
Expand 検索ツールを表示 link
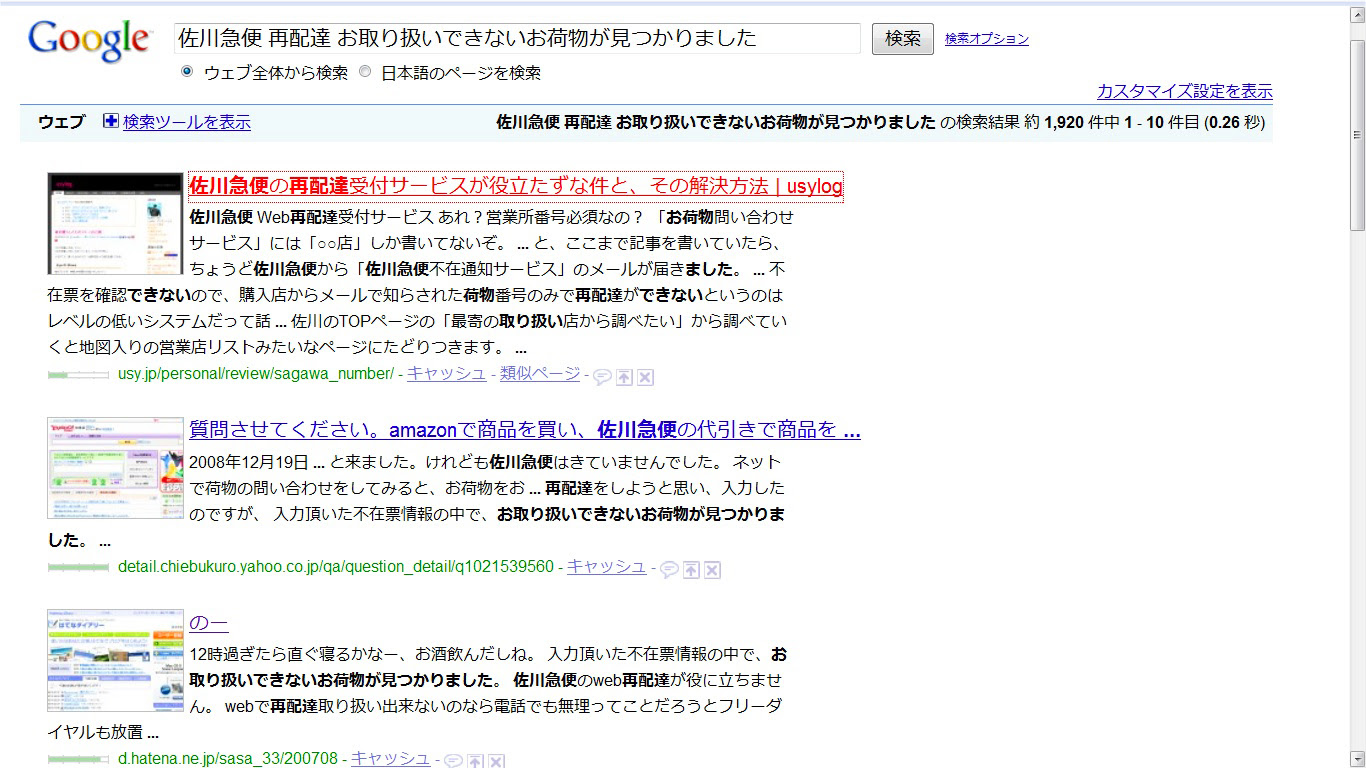pos(187,123)
